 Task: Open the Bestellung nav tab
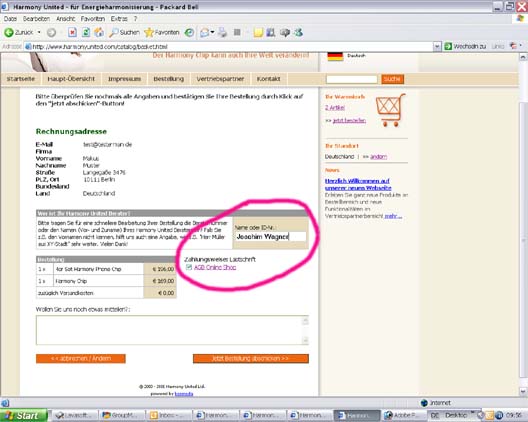169,79
